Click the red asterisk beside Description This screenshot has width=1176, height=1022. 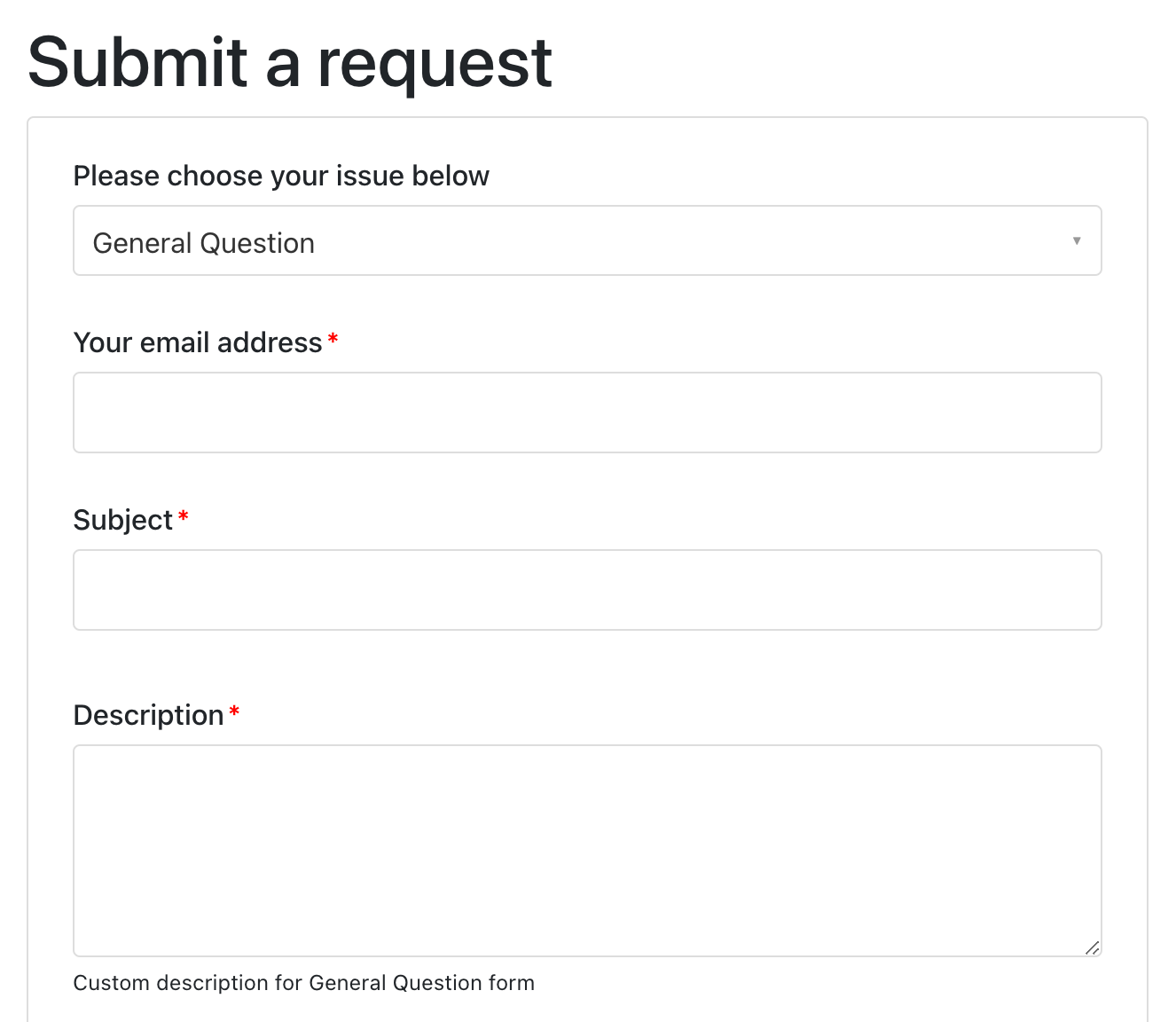pyautogui.click(x=234, y=711)
